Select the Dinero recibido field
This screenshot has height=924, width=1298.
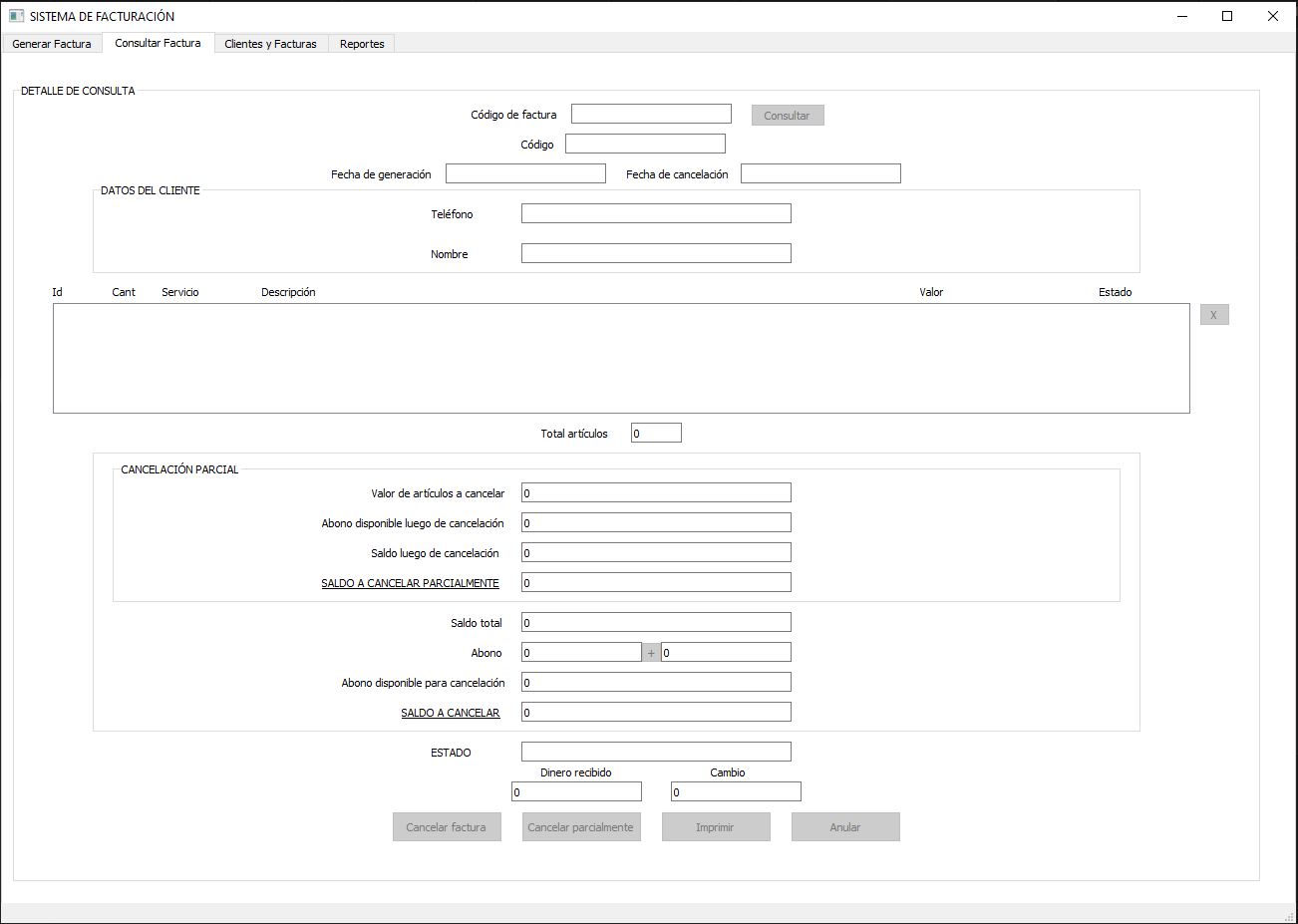point(576,792)
